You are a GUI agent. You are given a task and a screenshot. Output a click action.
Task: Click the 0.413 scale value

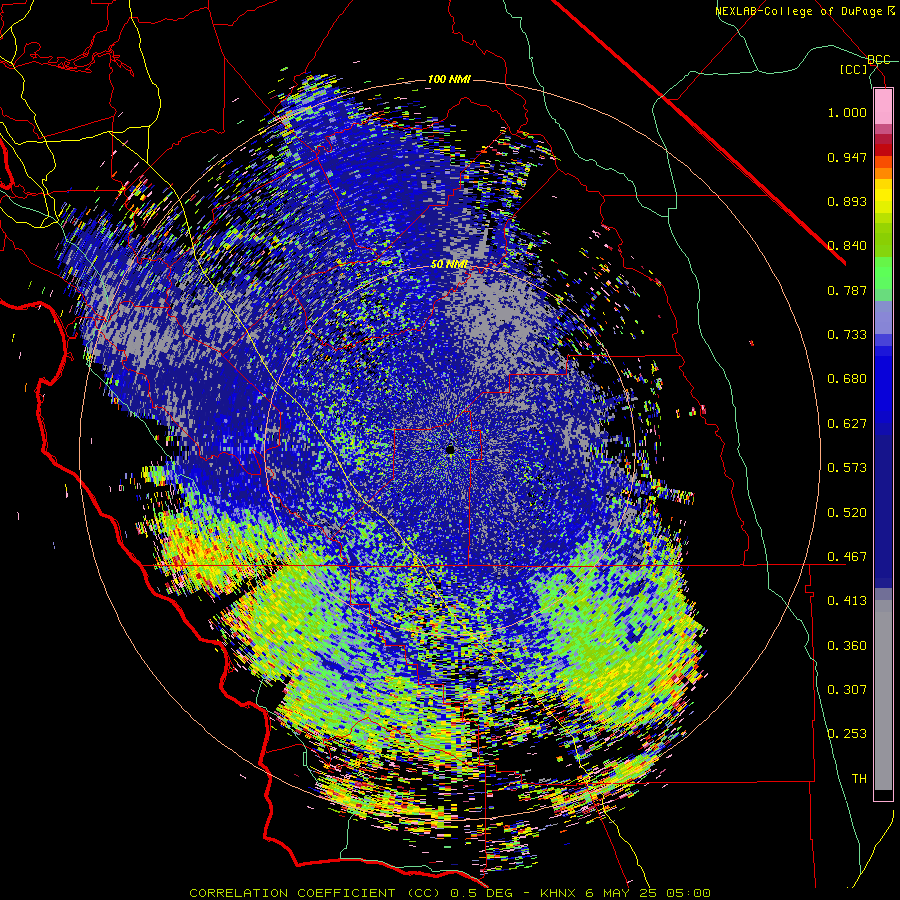pyautogui.click(x=847, y=601)
